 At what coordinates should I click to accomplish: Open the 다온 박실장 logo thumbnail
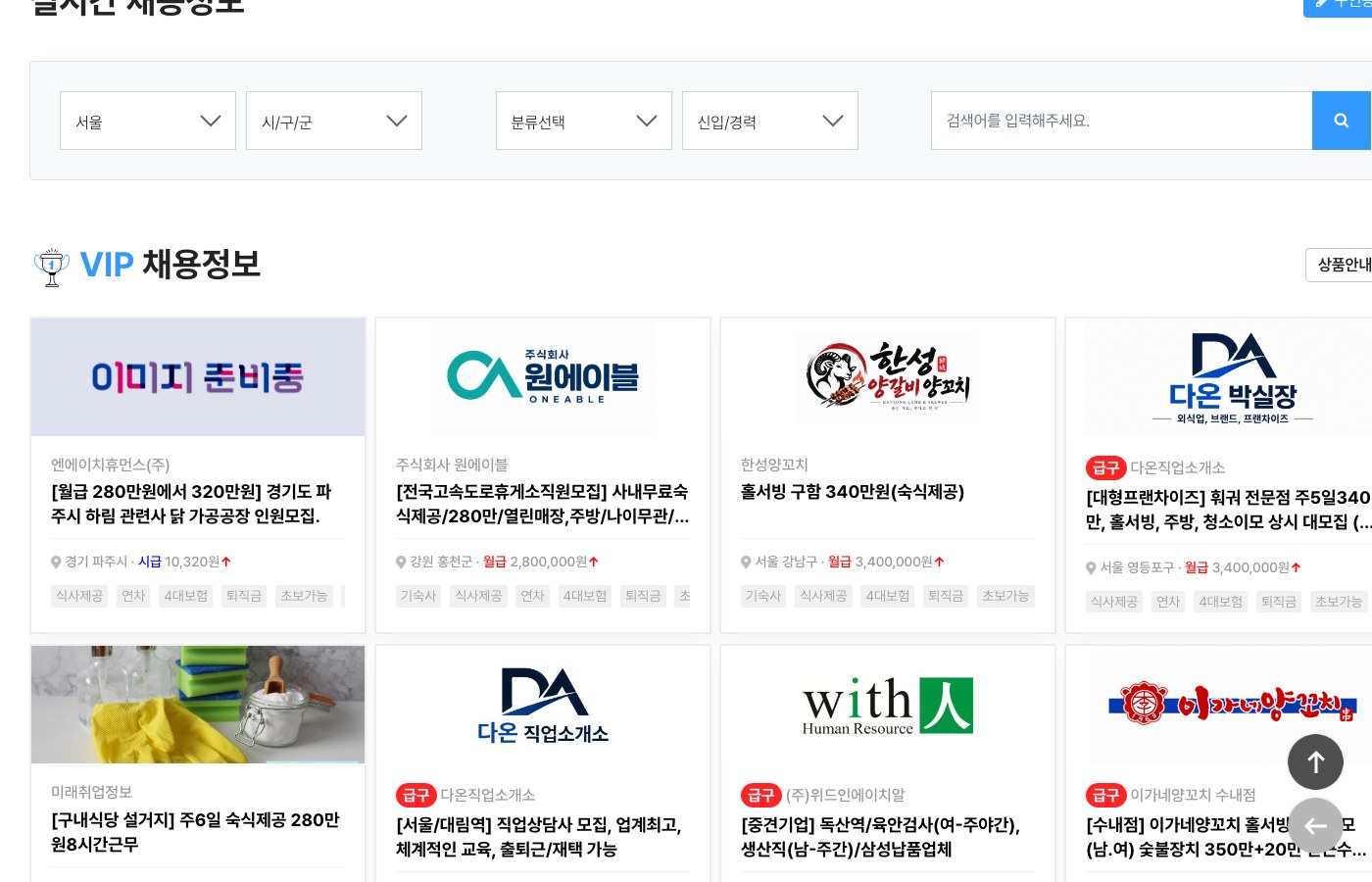1233,379
